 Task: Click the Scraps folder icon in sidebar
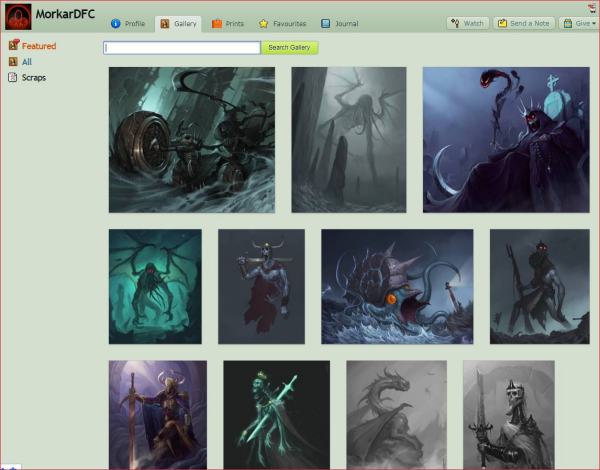click(13, 78)
